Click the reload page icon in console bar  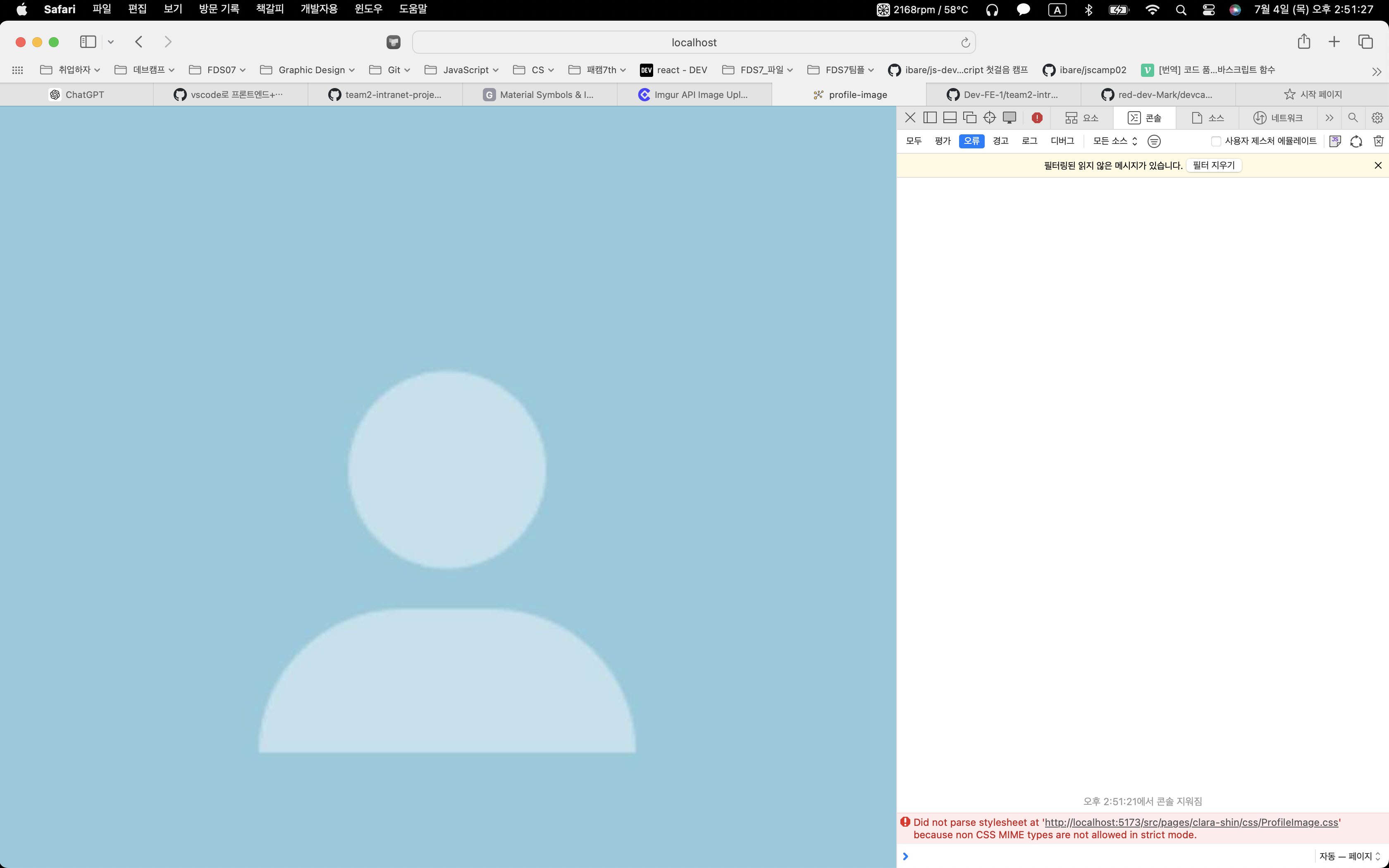(x=1356, y=141)
